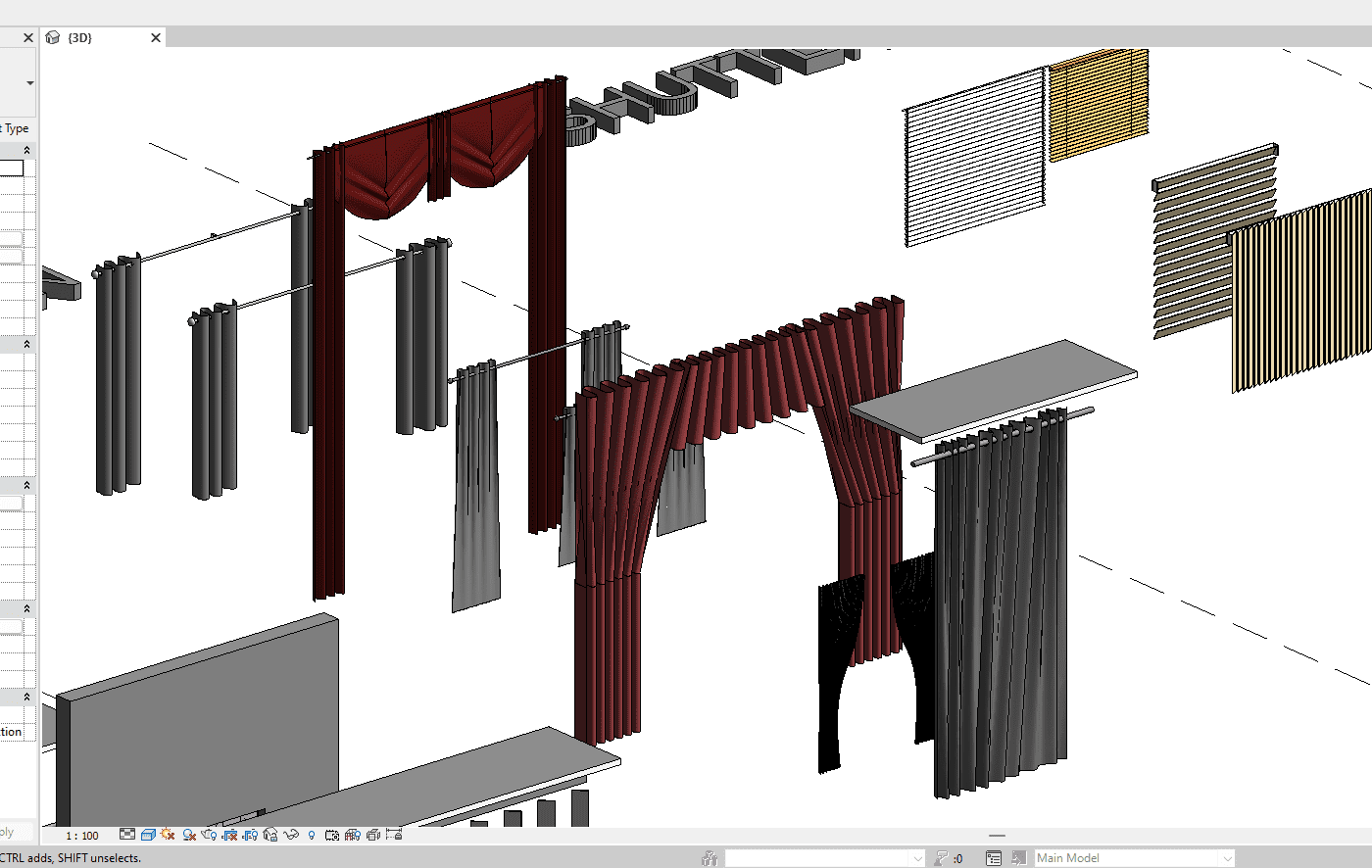Open the Detail Level icon in view bar
Viewport: 1372px width, 868px height.
point(127,835)
